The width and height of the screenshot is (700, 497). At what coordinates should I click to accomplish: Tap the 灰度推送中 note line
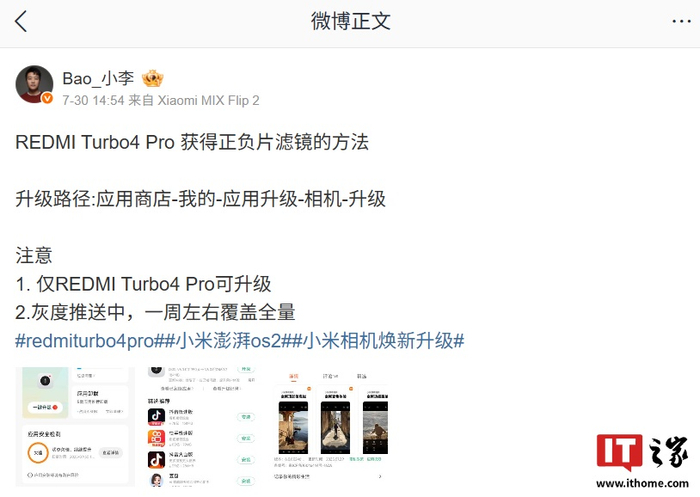click(155, 312)
